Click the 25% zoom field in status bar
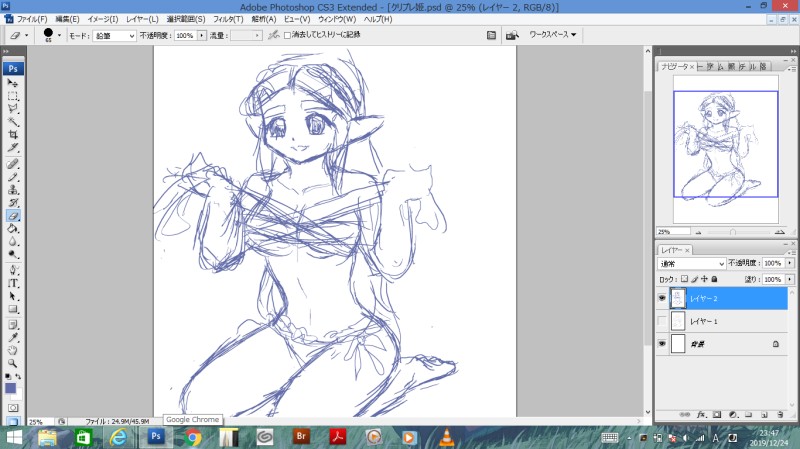Viewport: 800px width, 449px height. tap(40, 422)
